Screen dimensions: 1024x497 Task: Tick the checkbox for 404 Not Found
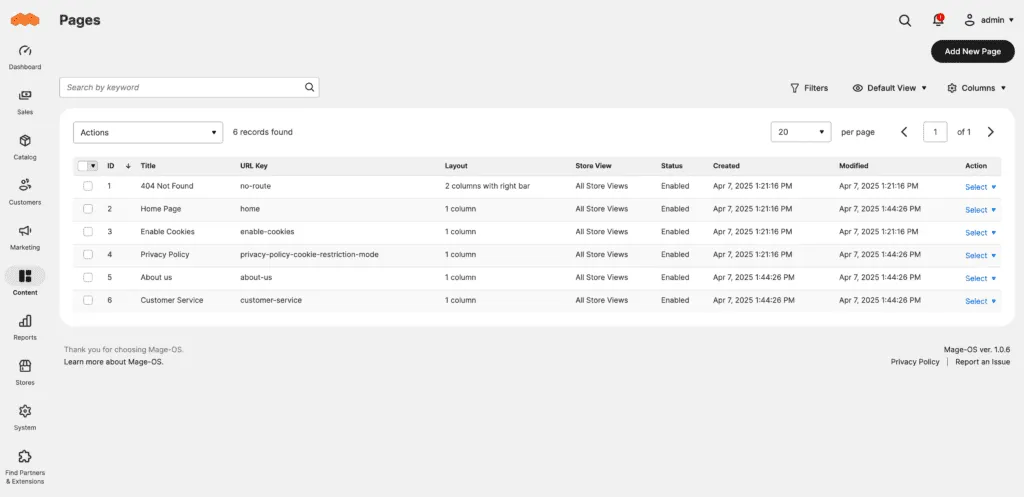pyautogui.click(x=88, y=186)
